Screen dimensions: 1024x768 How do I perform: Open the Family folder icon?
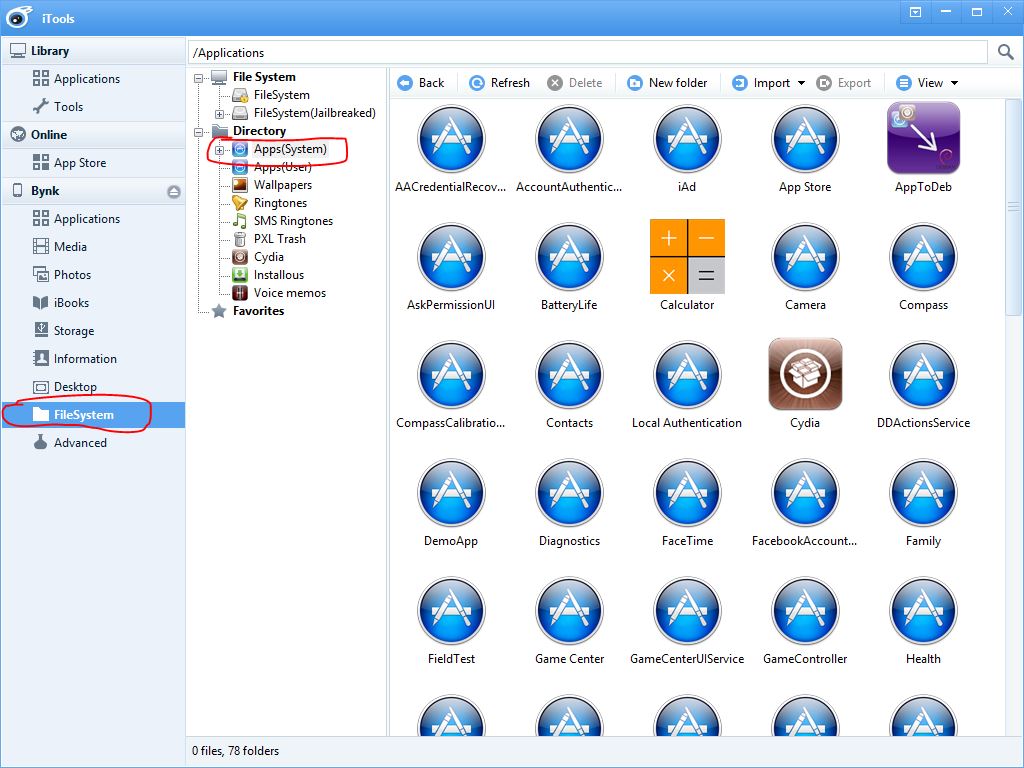pos(923,493)
